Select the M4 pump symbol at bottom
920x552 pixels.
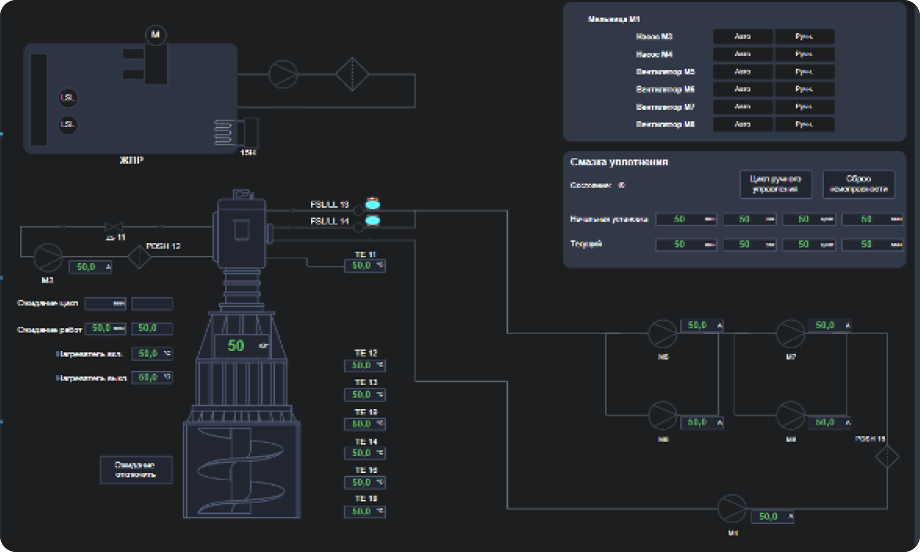(732, 509)
